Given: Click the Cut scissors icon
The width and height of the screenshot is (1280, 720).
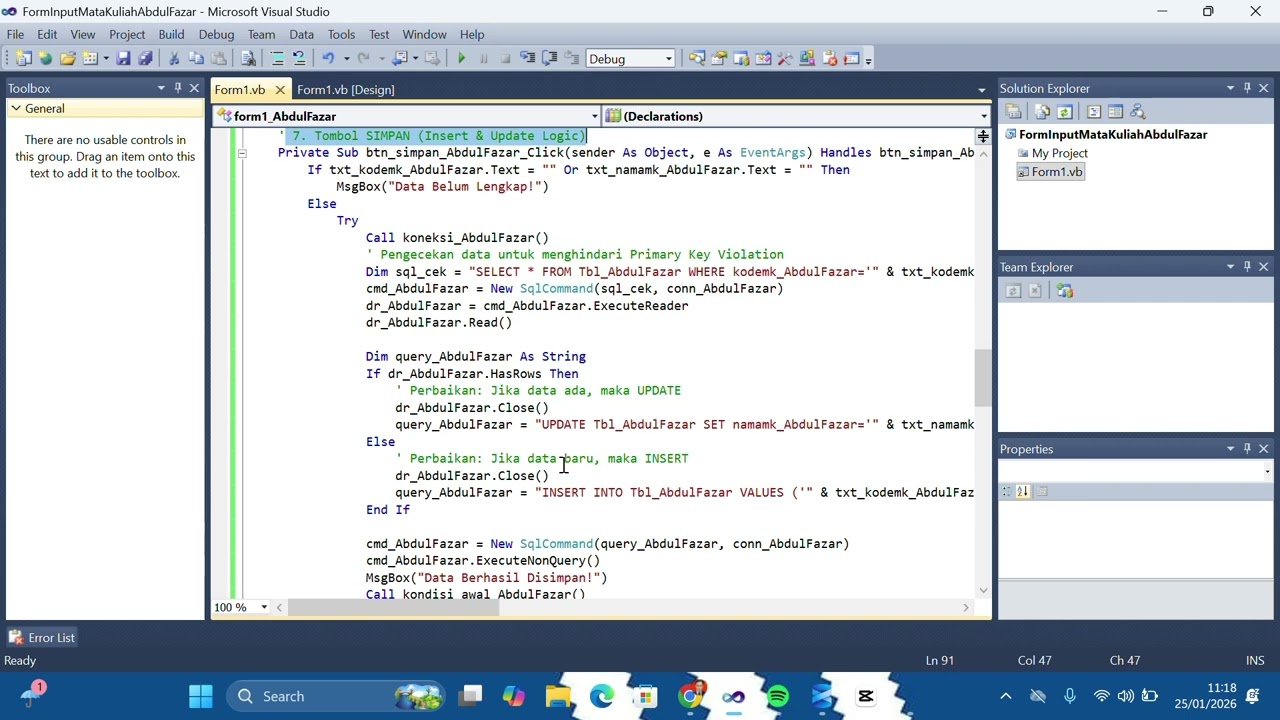Looking at the screenshot, I should (x=174, y=59).
